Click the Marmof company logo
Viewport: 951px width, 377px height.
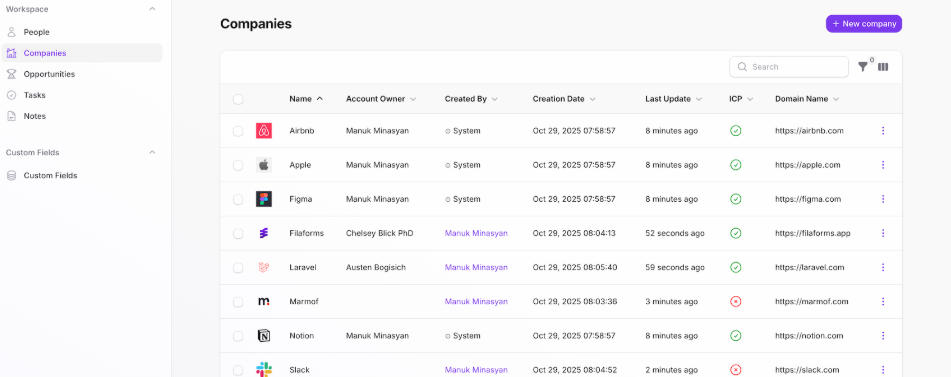pyautogui.click(x=264, y=301)
